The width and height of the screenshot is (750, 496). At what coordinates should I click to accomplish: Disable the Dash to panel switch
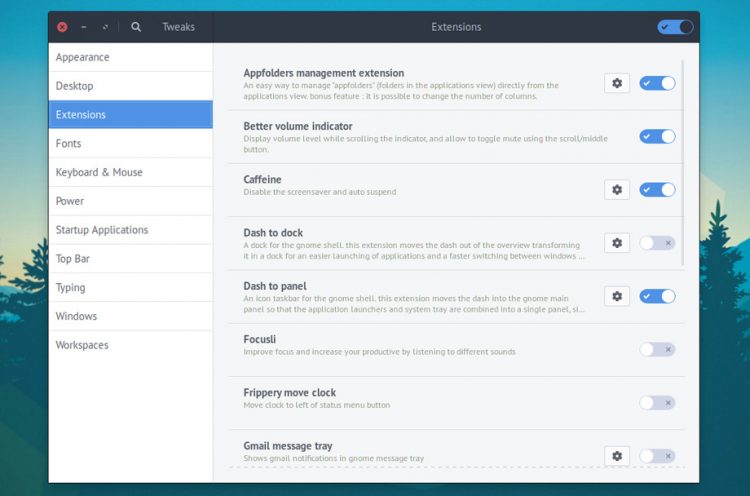657,296
